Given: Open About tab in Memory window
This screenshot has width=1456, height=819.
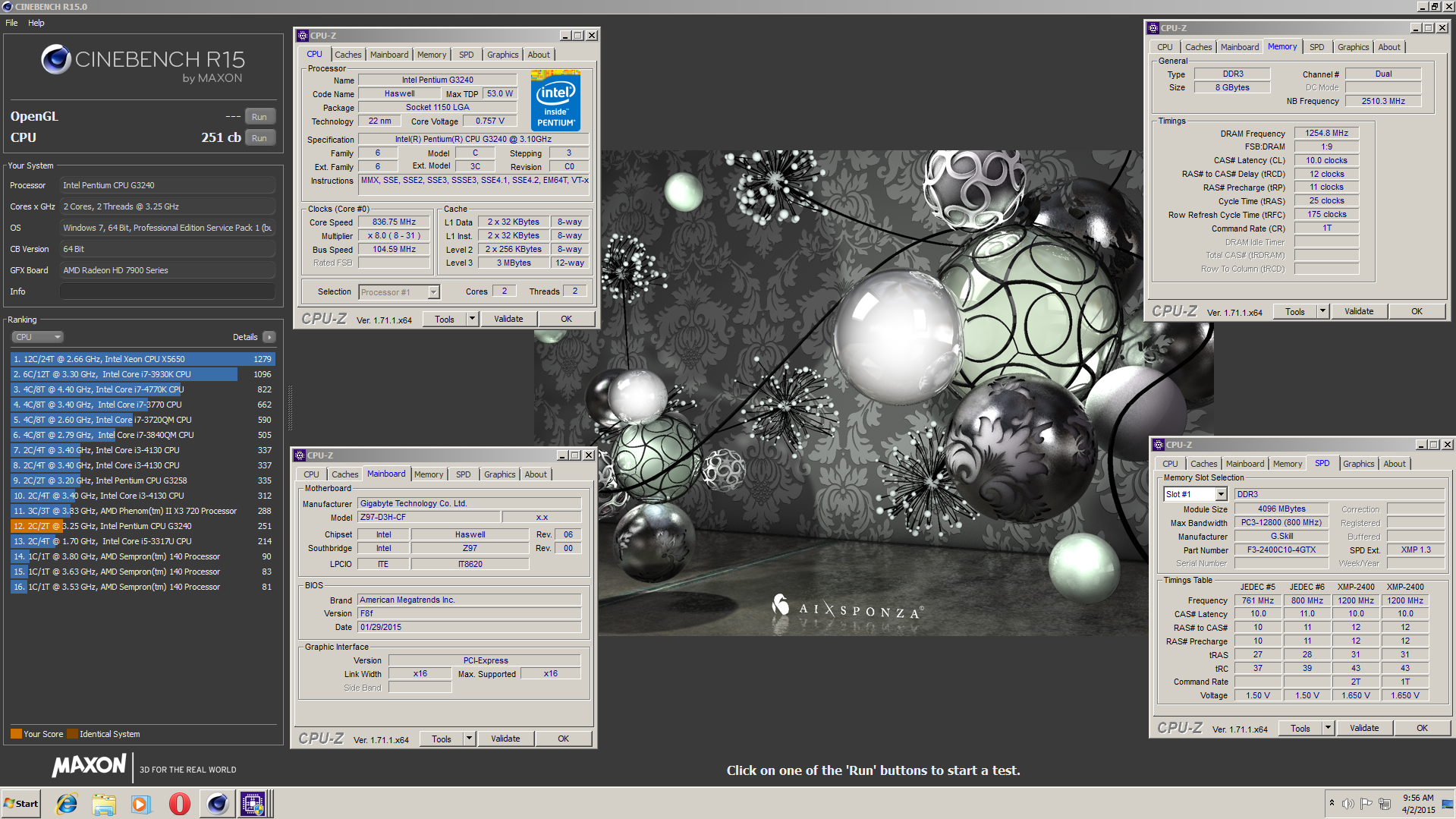Looking at the screenshot, I should coord(1389,47).
